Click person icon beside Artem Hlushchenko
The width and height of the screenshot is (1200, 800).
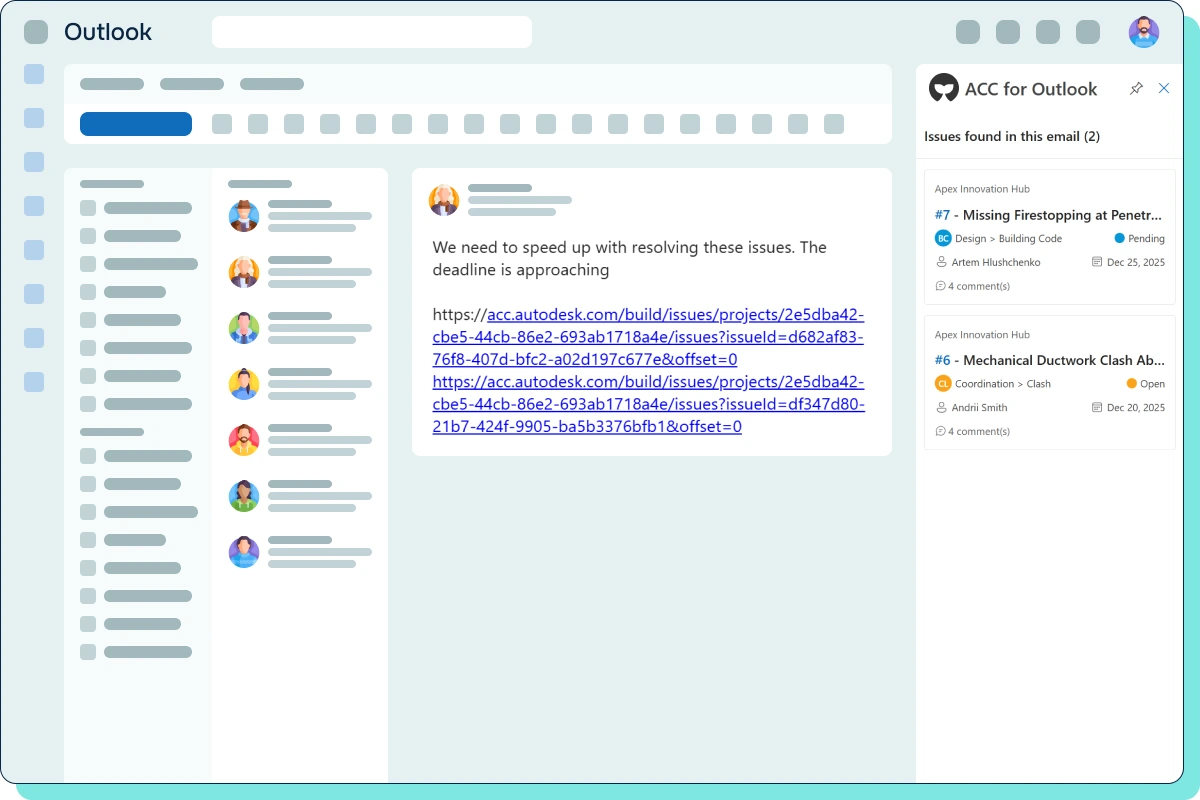941,262
